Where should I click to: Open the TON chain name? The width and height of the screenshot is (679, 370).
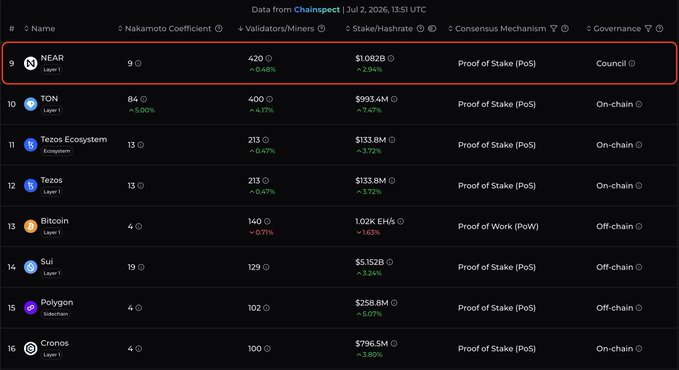click(49, 99)
